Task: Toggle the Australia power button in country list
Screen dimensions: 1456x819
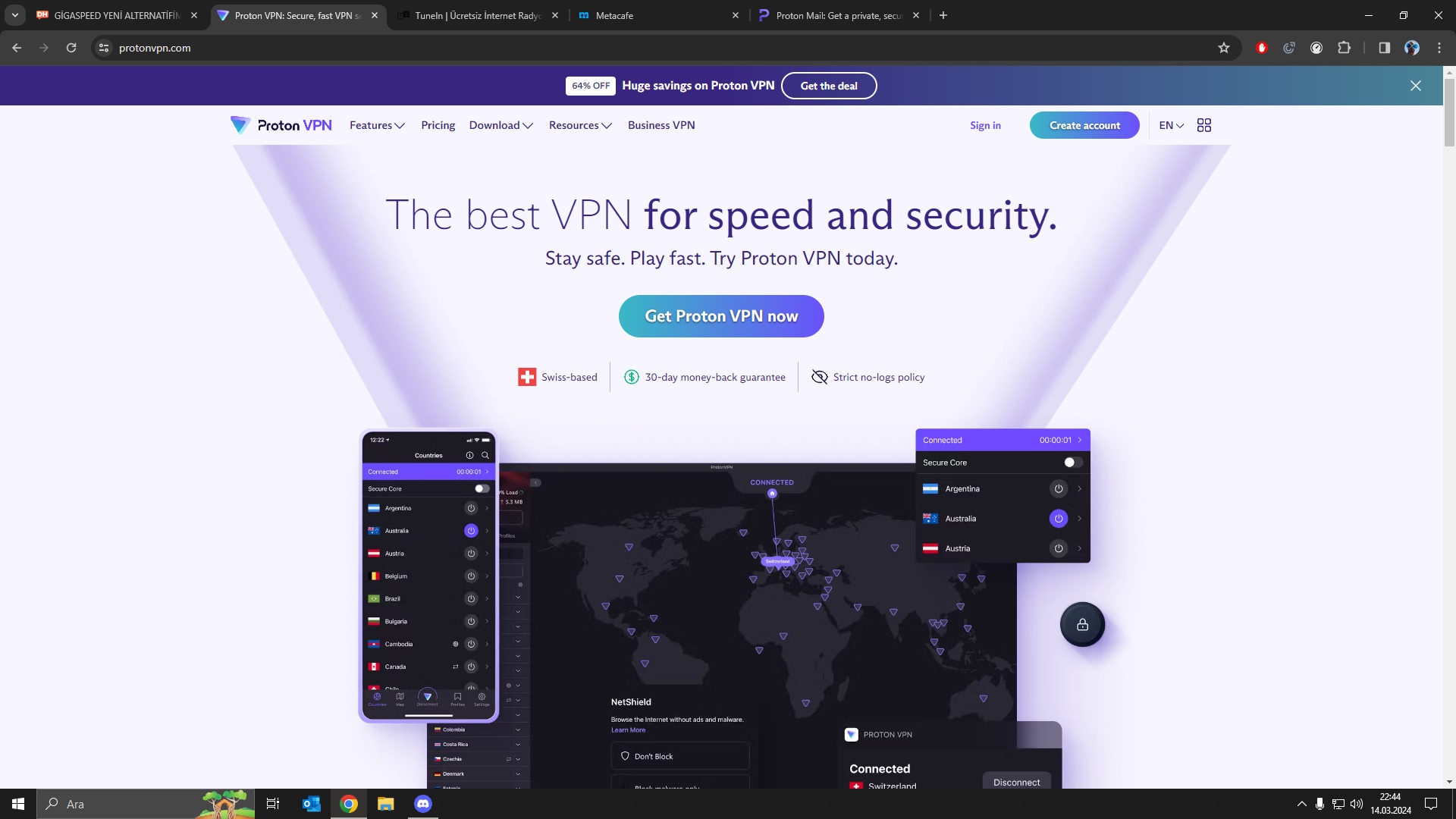Action: click(1059, 519)
